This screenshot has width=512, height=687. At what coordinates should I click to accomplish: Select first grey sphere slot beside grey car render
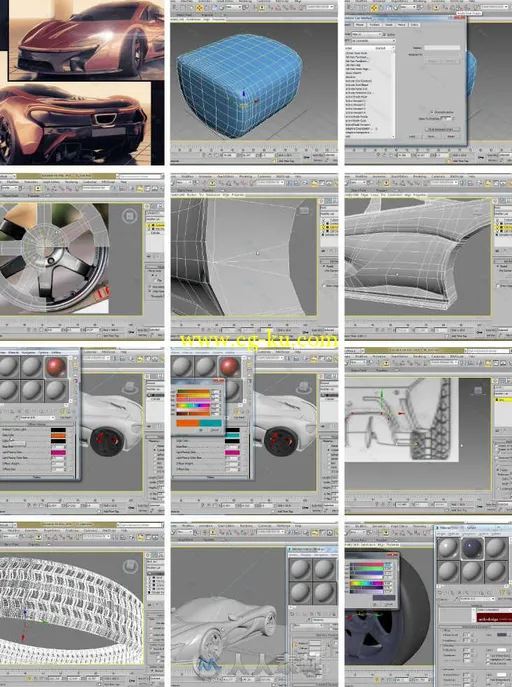(x=300, y=570)
